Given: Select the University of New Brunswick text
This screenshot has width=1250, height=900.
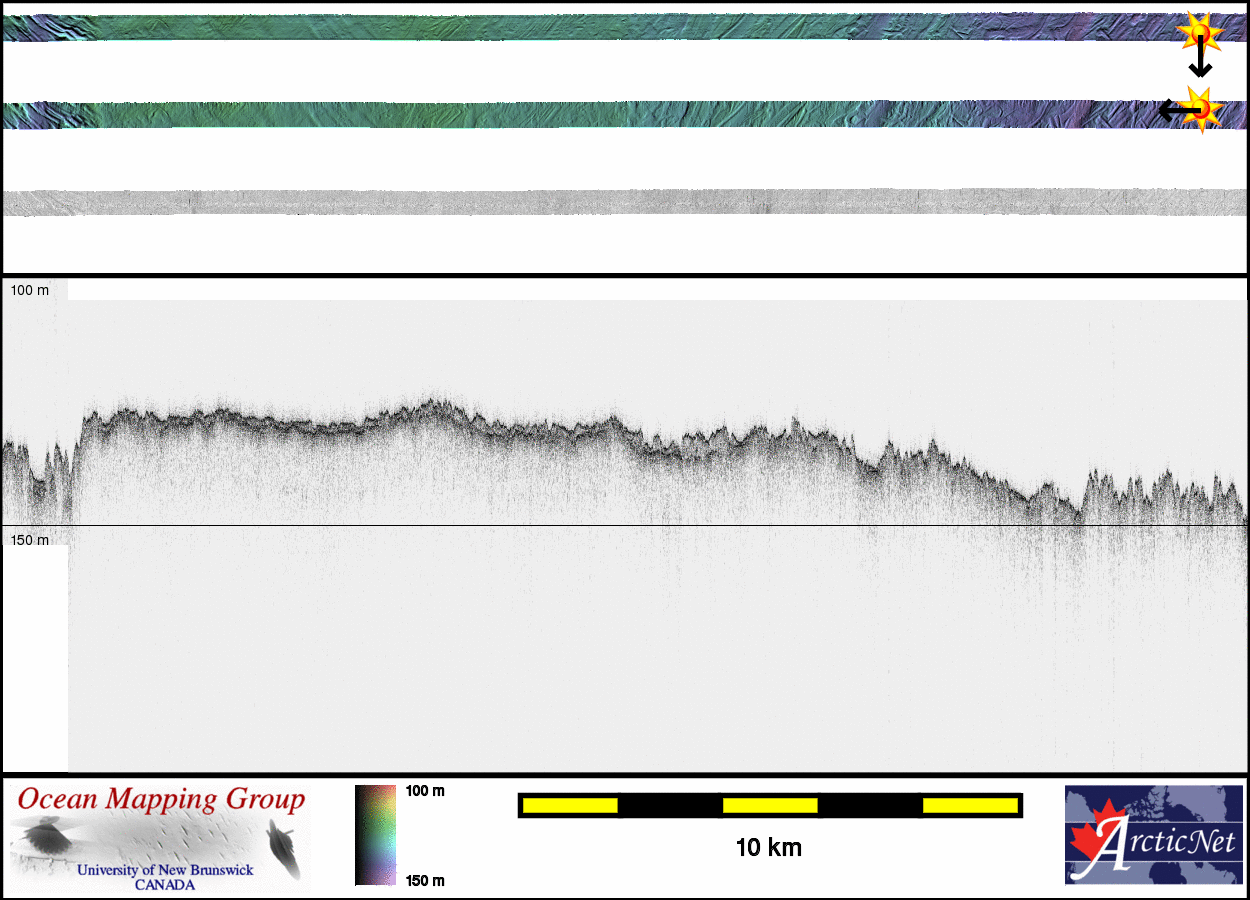Looking at the screenshot, I should [x=165, y=870].
